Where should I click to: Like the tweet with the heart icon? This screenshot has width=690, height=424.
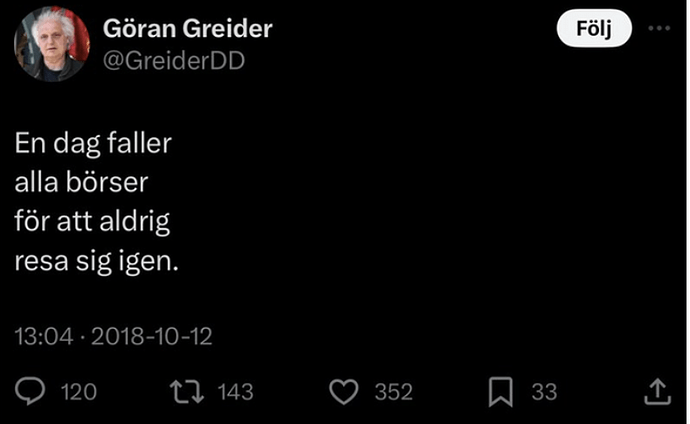(344, 392)
